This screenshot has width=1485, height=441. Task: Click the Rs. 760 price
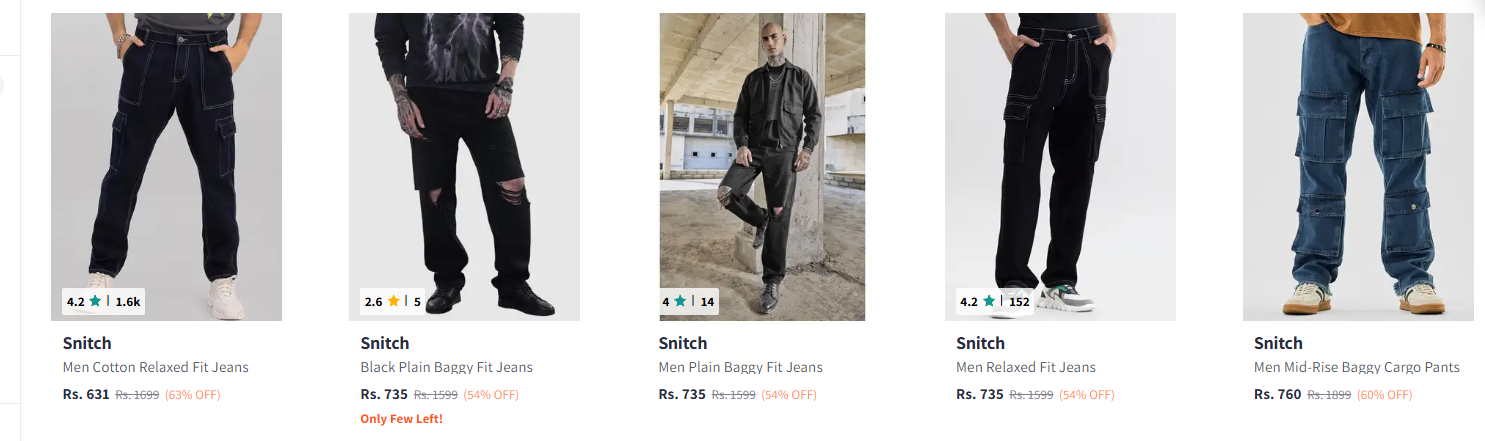coord(1278,394)
